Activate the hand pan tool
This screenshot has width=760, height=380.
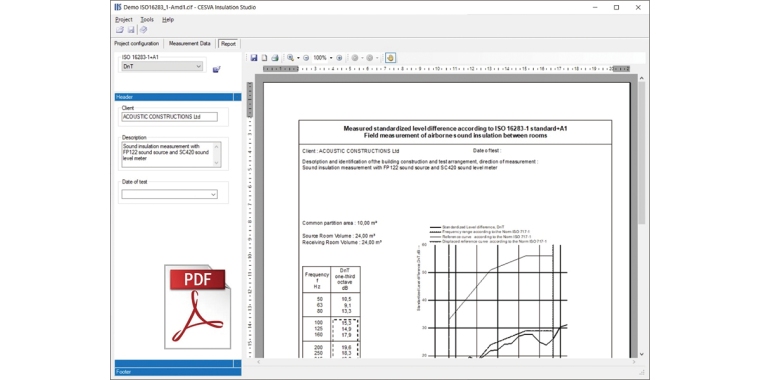pyautogui.click(x=391, y=58)
